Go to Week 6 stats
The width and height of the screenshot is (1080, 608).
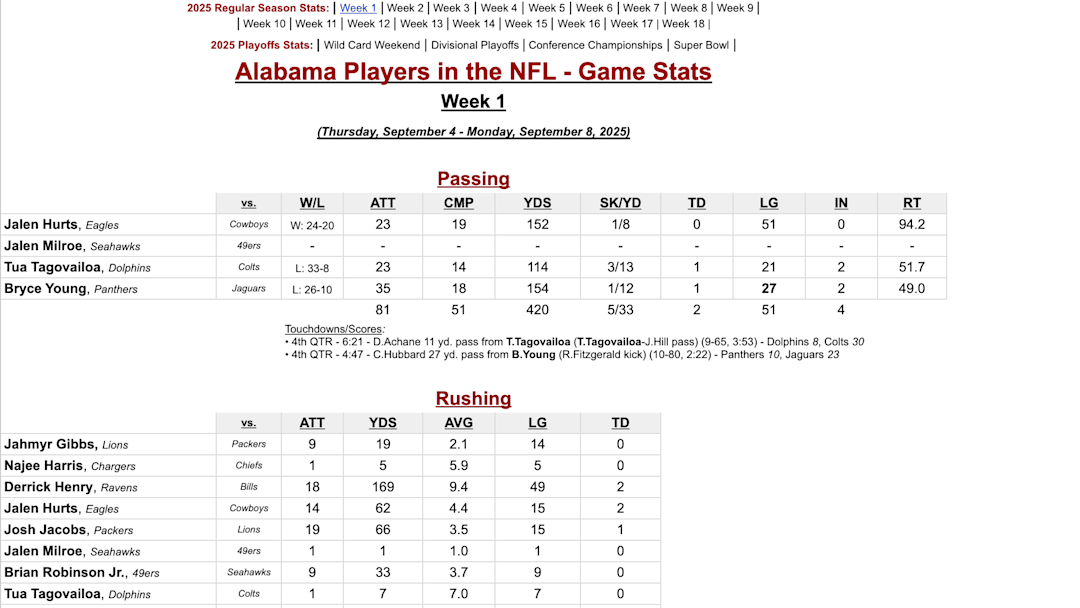pyautogui.click(x=593, y=8)
